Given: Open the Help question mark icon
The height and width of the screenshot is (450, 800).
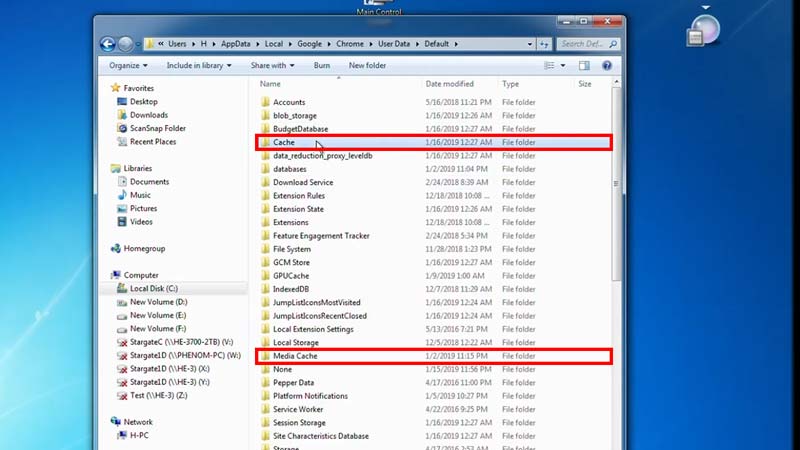Looking at the screenshot, I should tap(607, 65).
